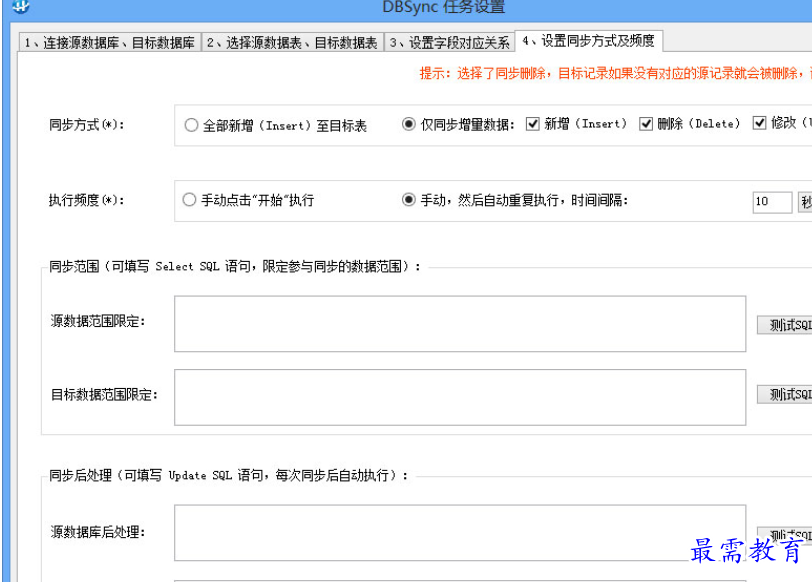Click the 源数据范围限定 label

coord(98,321)
